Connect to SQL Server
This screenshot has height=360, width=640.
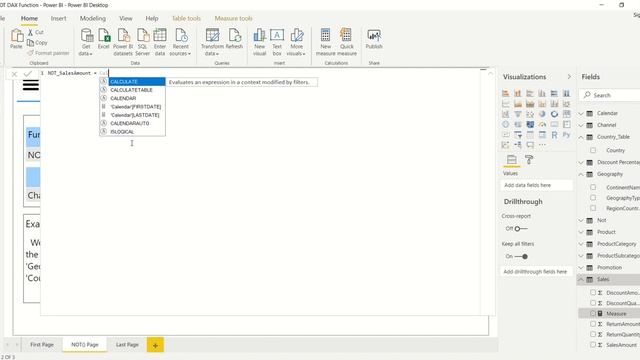[x=142, y=42]
